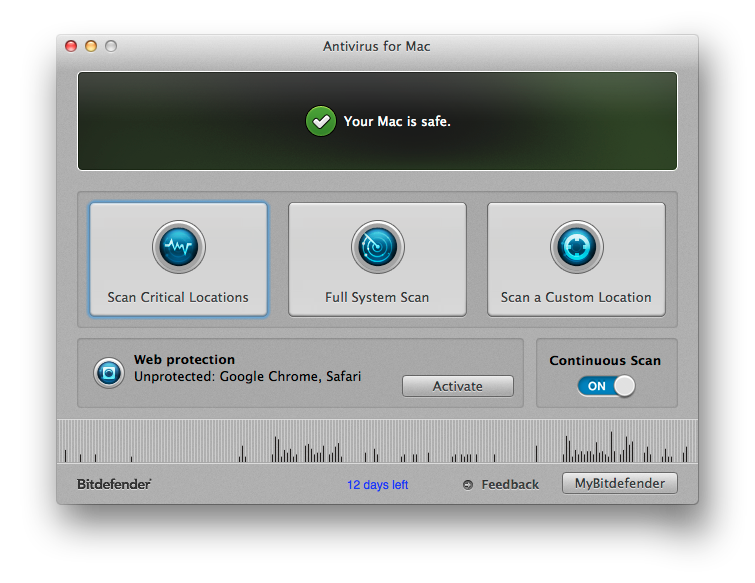Image resolution: width=755 pixels, height=583 pixels.
Task: Click the Web protection shield icon
Action: 109,373
